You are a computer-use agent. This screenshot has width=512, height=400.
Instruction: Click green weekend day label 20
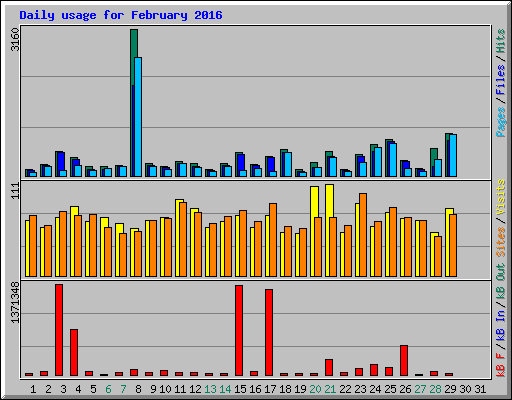[x=315, y=389]
